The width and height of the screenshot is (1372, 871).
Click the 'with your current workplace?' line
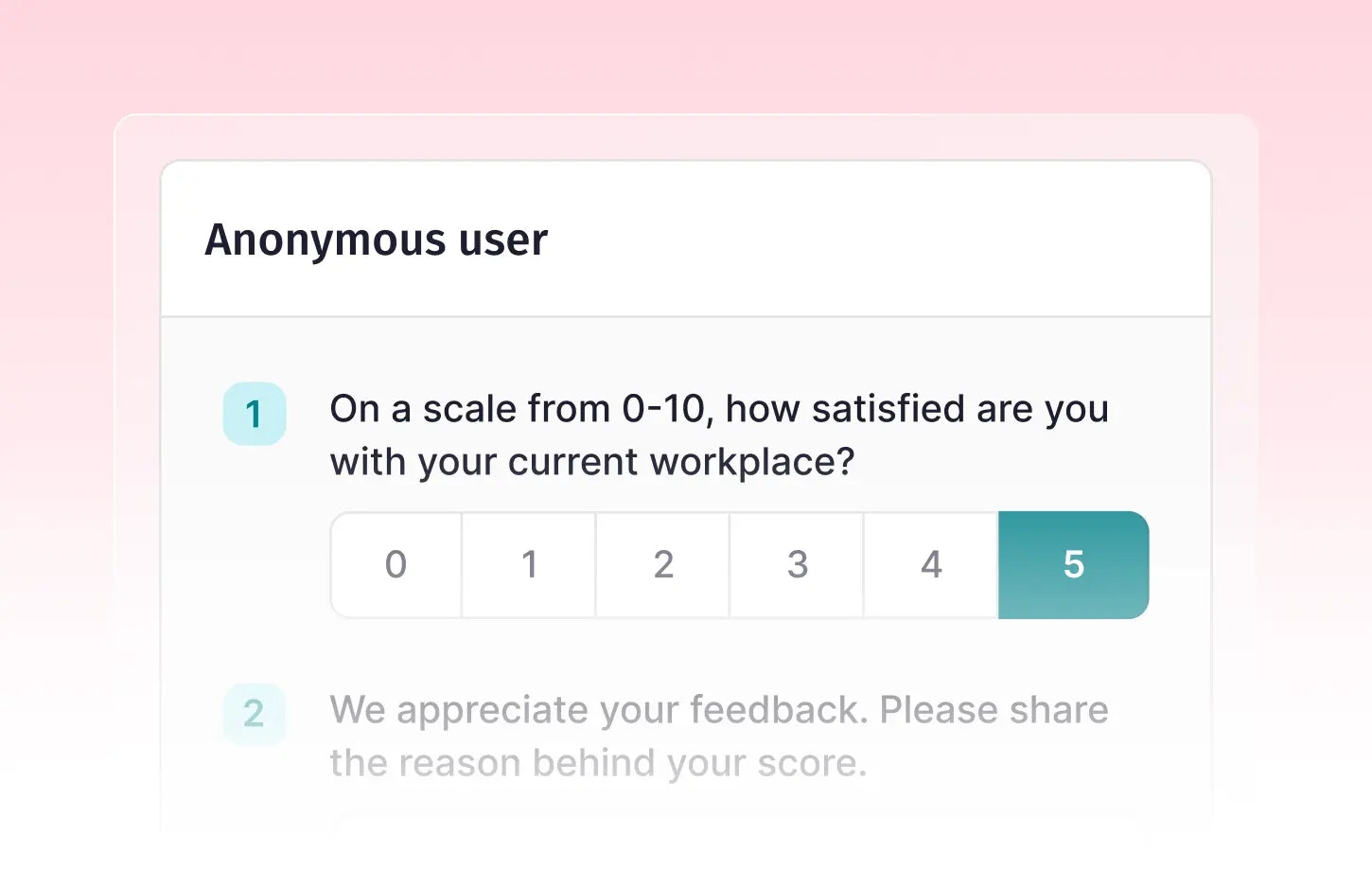tap(591, 462)
